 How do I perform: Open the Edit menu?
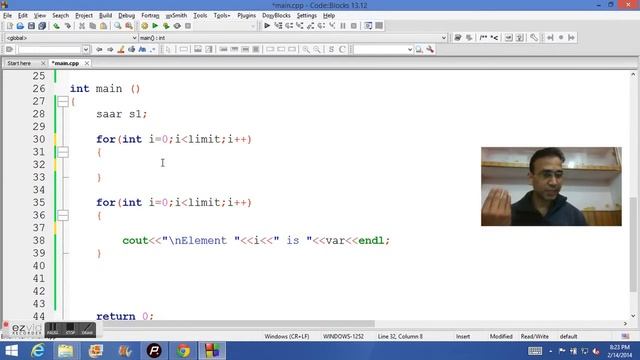pyautogui.click(x=23, y=16)
